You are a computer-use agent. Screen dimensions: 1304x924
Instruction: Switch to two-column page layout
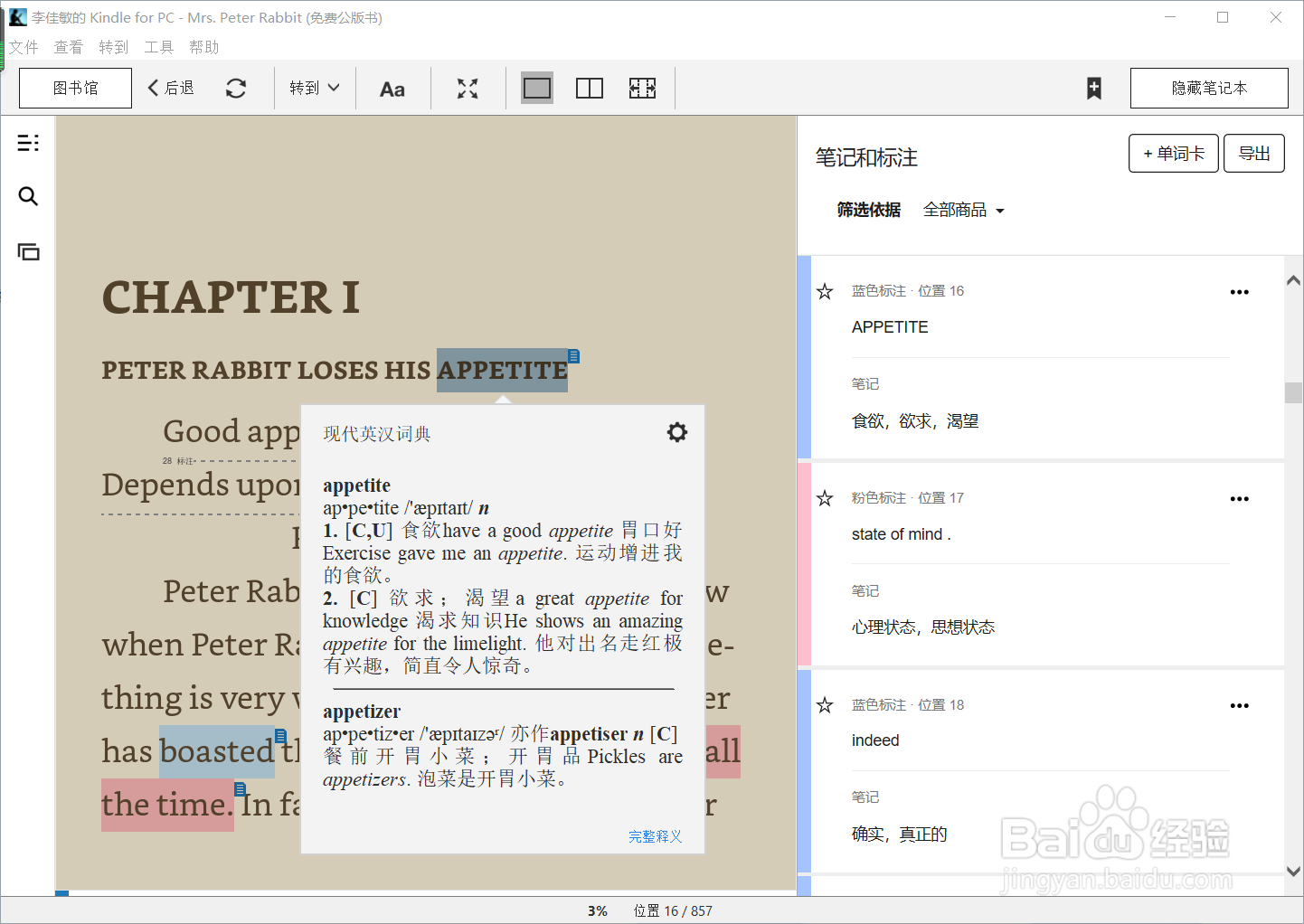click(x=589, y=88)
